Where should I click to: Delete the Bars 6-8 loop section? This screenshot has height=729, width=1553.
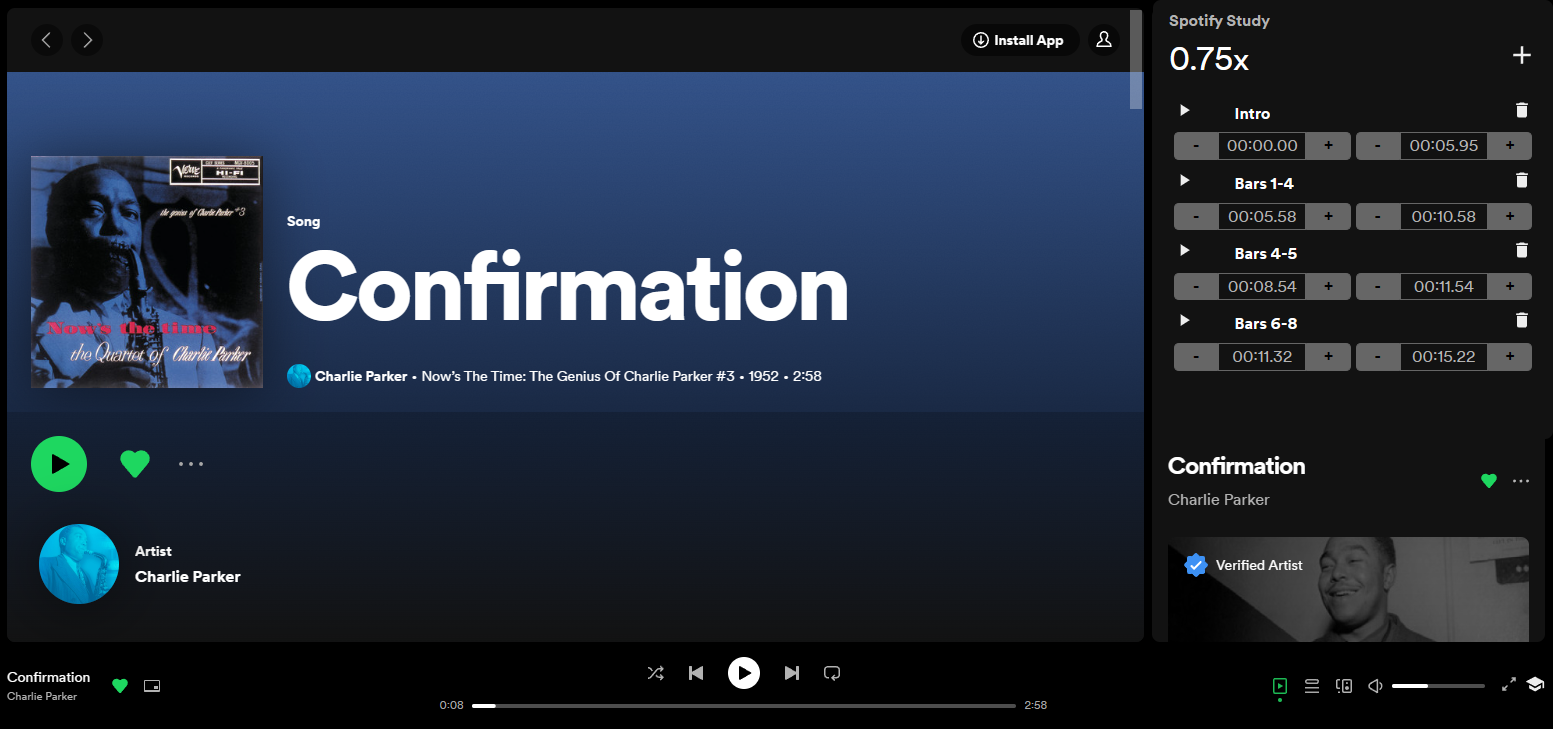click(x=1522, y=320)
